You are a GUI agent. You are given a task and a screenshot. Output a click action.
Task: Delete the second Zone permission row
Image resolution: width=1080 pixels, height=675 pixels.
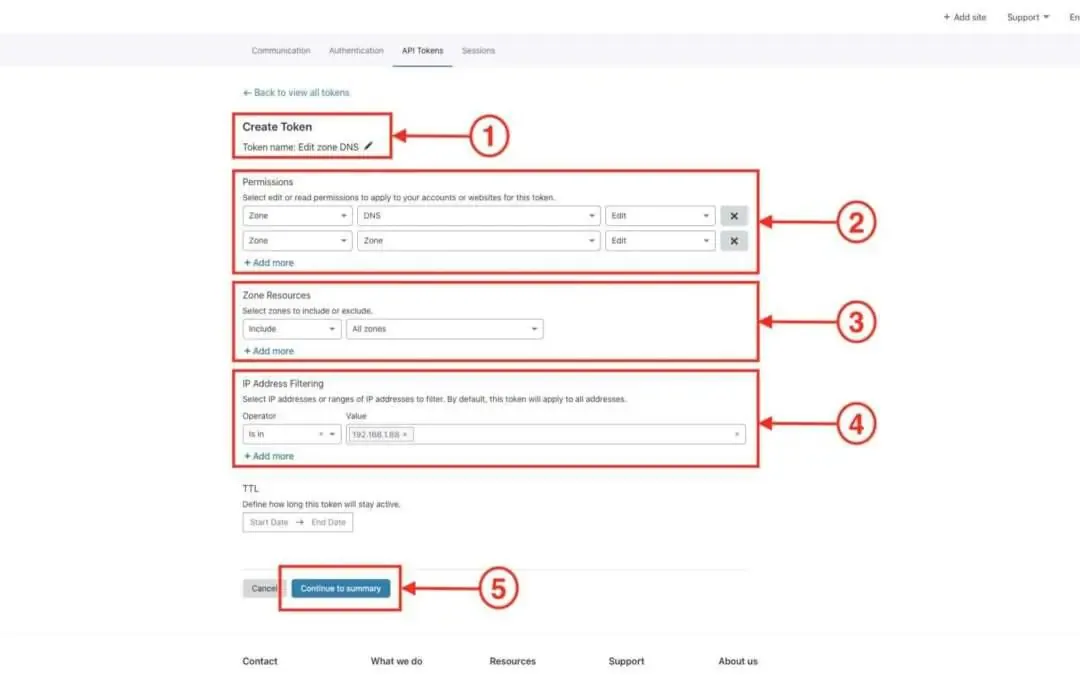pyautogui.click(x=734, y=240)
